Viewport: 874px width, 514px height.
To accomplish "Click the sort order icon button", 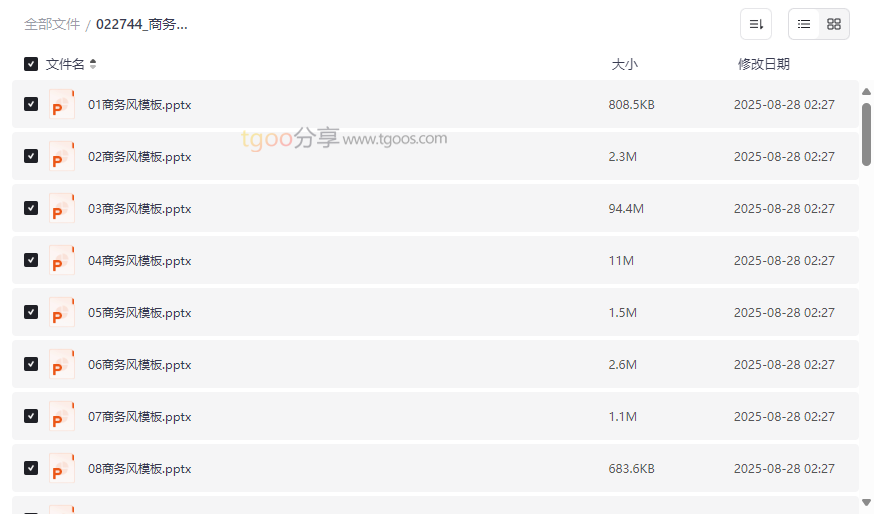I will pyautogui.click(x=756, y=24).
